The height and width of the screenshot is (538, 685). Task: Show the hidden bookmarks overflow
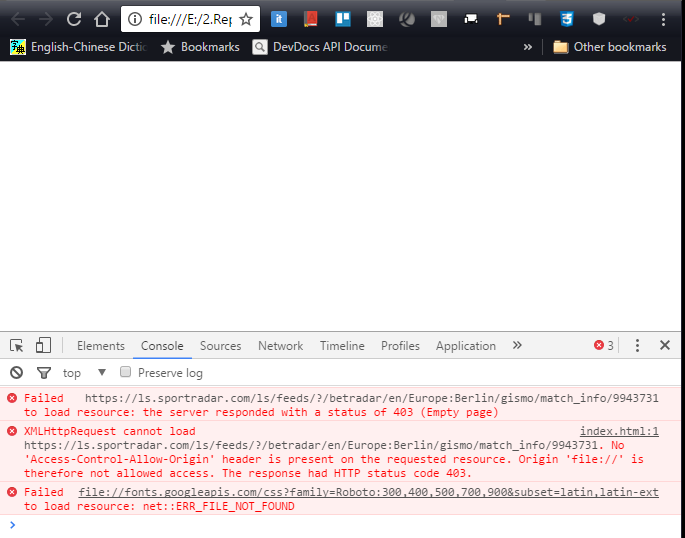[x=528, y=47]
